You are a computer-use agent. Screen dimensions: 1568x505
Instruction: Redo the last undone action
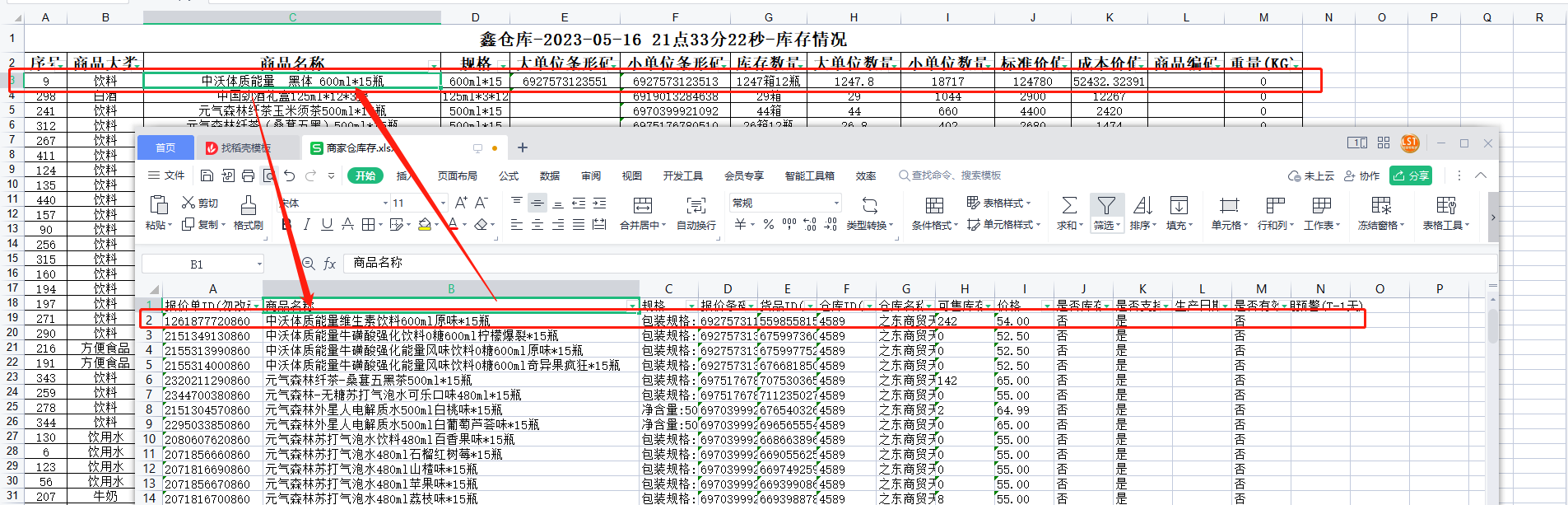click(310, 175)
